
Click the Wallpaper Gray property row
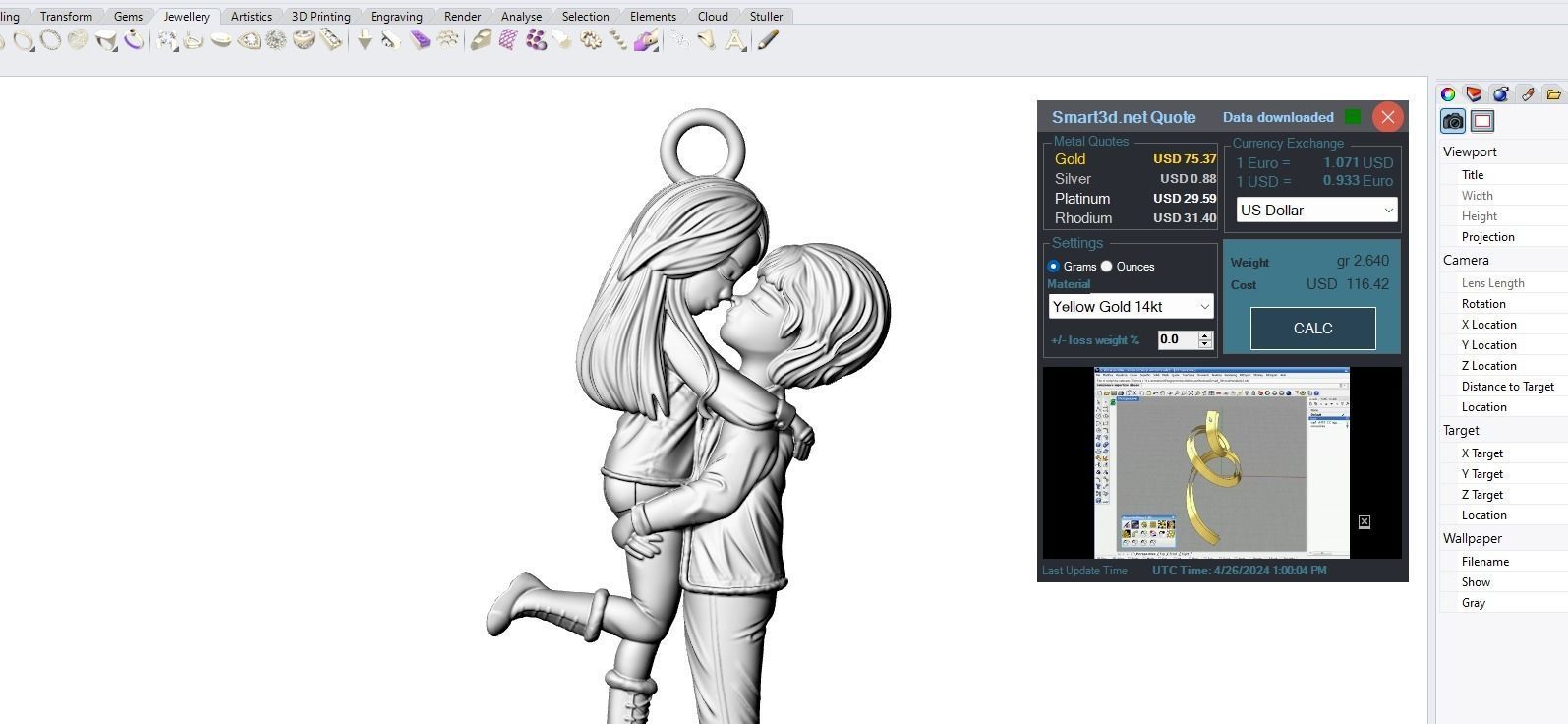pyautogui.click(x=1504, y=603)
